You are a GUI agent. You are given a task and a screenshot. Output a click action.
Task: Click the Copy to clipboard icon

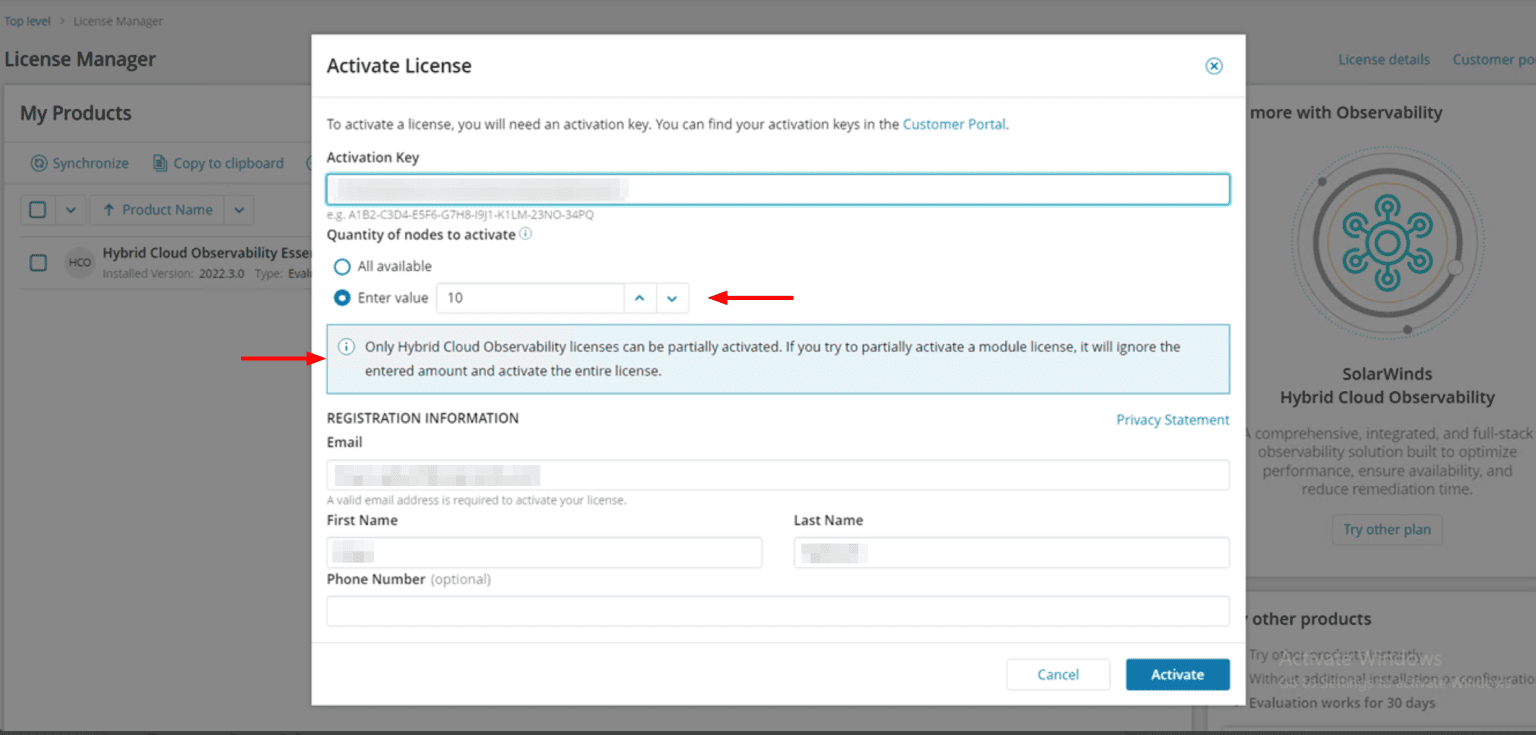coord(160,163)
